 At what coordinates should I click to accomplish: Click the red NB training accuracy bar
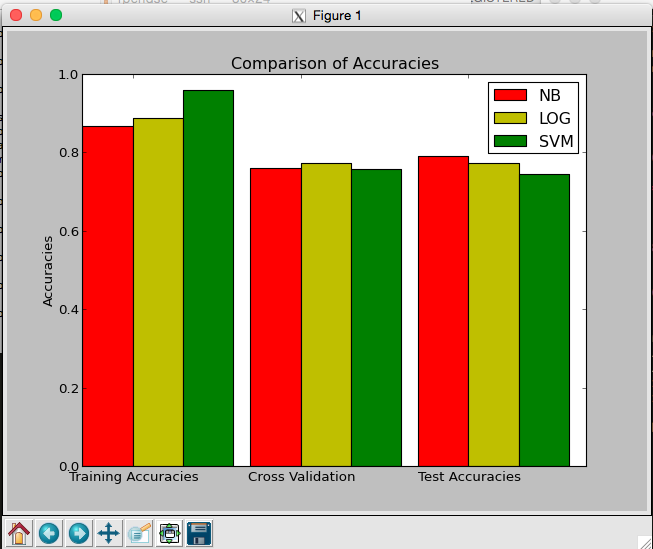[x=108, y=296]
